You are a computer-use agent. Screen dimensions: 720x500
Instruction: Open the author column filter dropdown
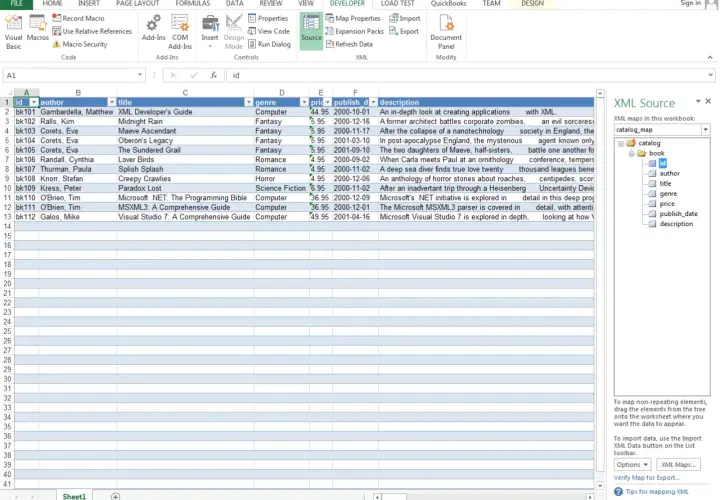(112, 102)
